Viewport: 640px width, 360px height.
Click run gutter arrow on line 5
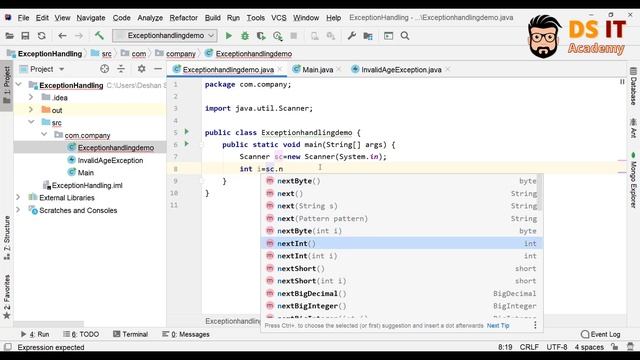(187, 131)
